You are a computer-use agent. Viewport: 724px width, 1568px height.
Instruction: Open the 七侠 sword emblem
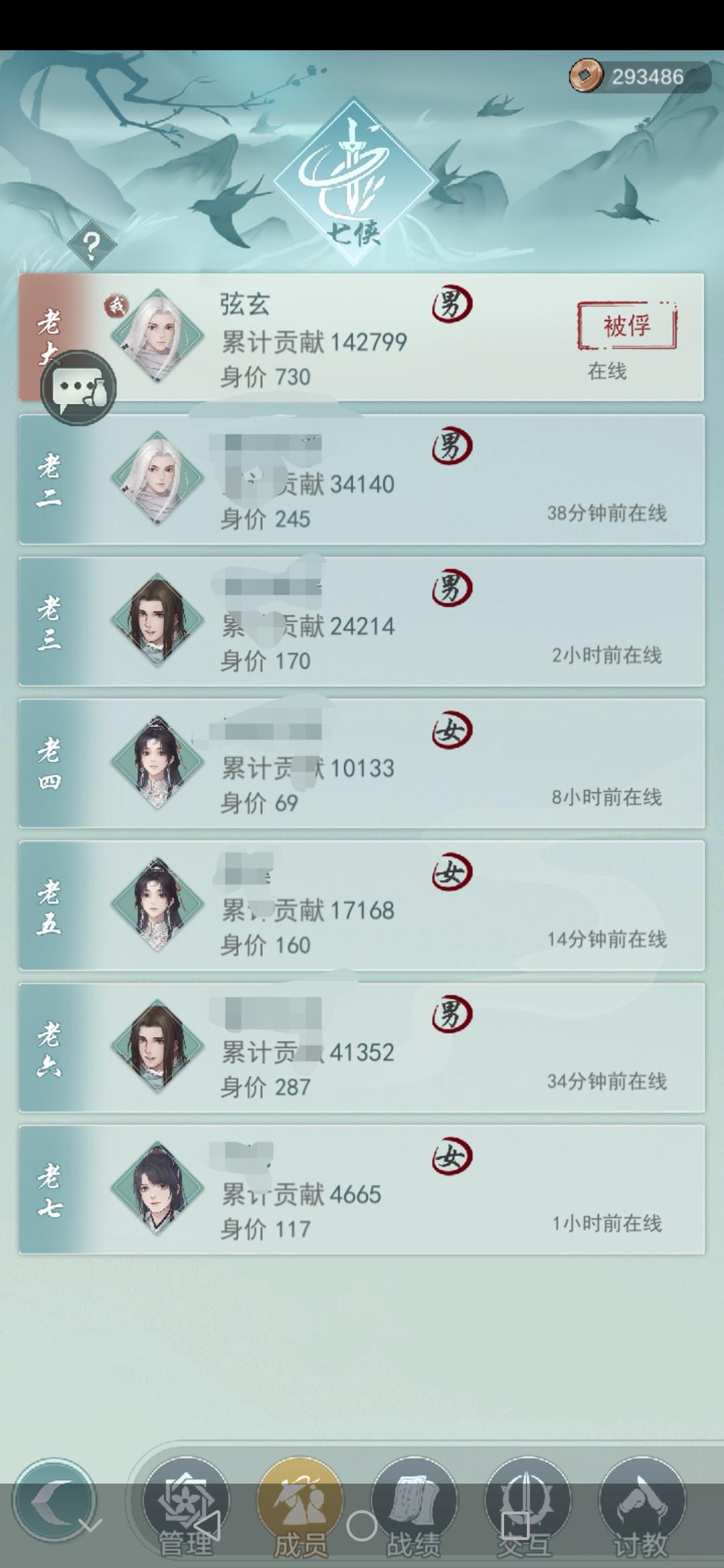pos(354,182)
